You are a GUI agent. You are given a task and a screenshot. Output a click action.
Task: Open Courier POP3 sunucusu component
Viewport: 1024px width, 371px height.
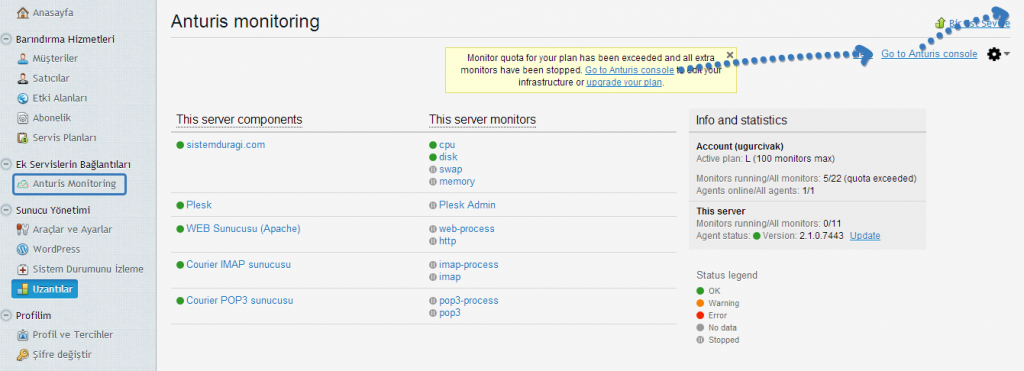(240, 300)
